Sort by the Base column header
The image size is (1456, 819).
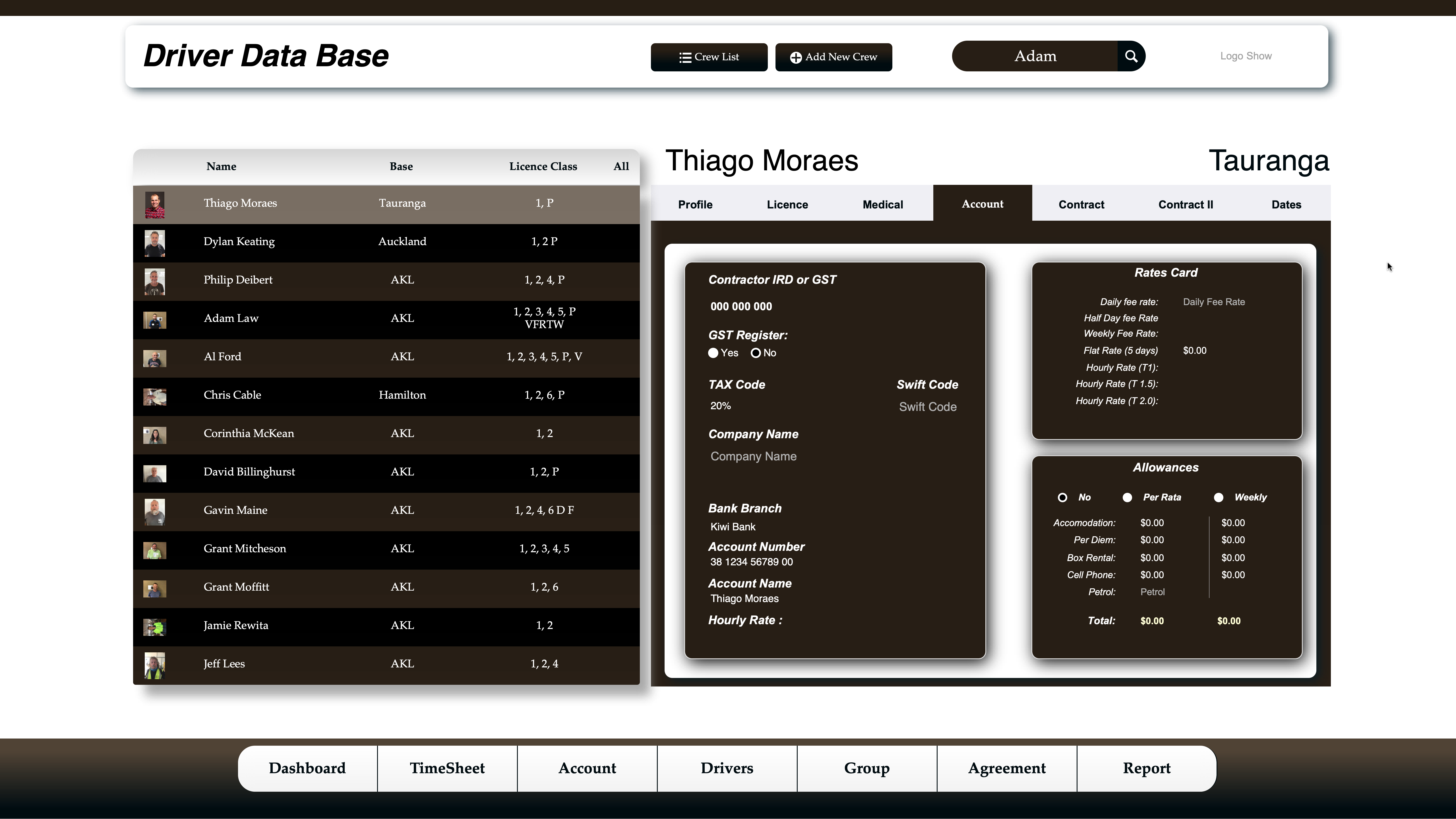point(401,166)
